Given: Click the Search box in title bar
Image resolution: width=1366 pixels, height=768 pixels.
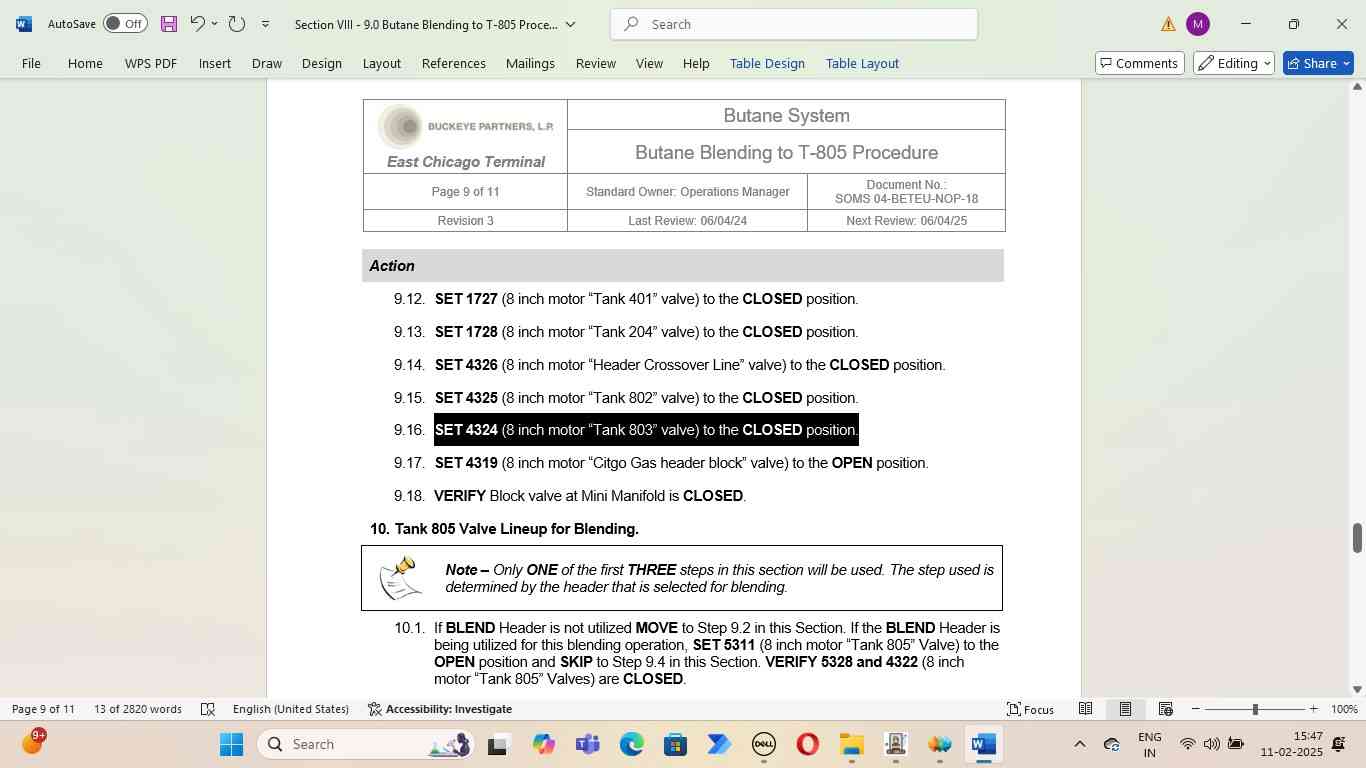Looking at the screenshot, I should pos(793,24).
